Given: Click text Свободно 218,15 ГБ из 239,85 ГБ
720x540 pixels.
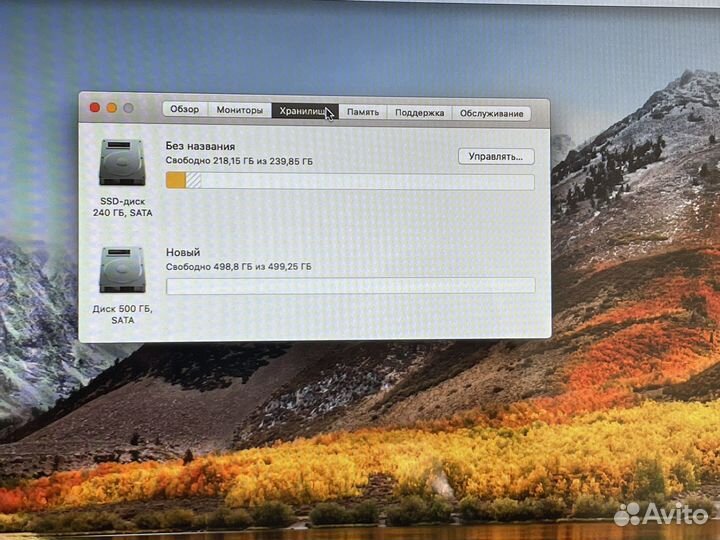Looking at the screenshot, I should [239, 161].
